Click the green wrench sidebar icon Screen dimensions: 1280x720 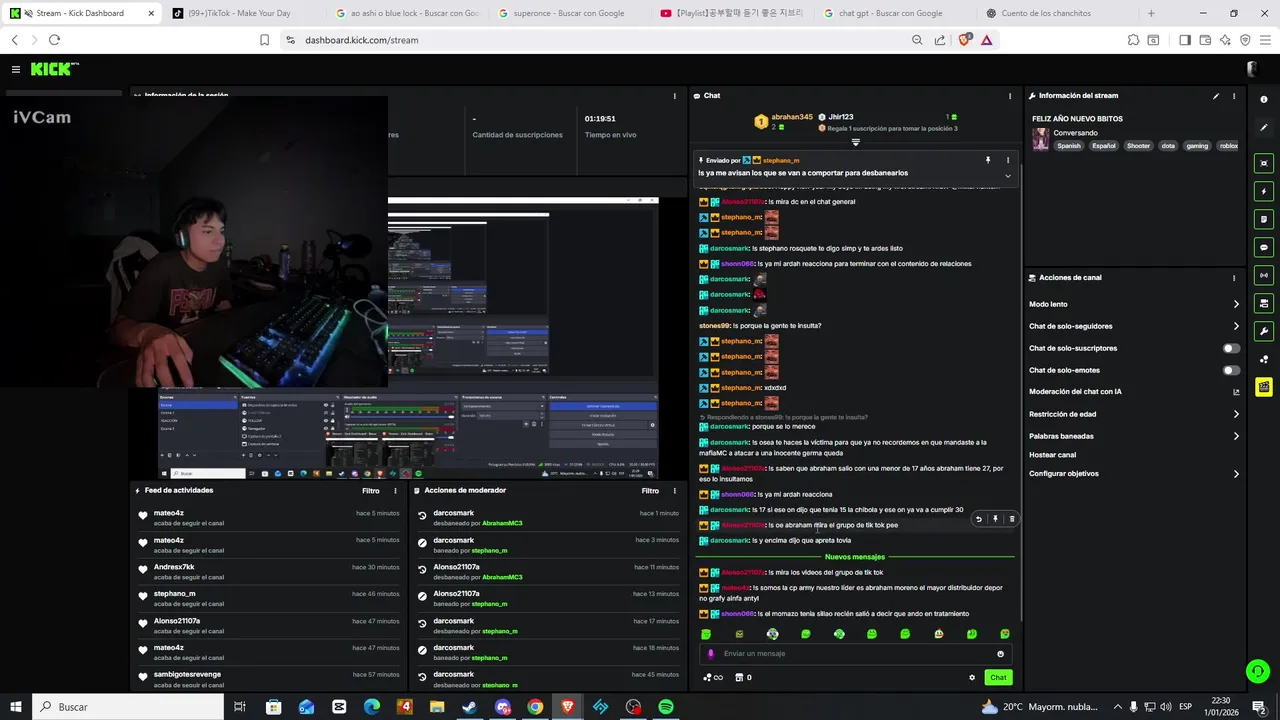click(1264, 331)
